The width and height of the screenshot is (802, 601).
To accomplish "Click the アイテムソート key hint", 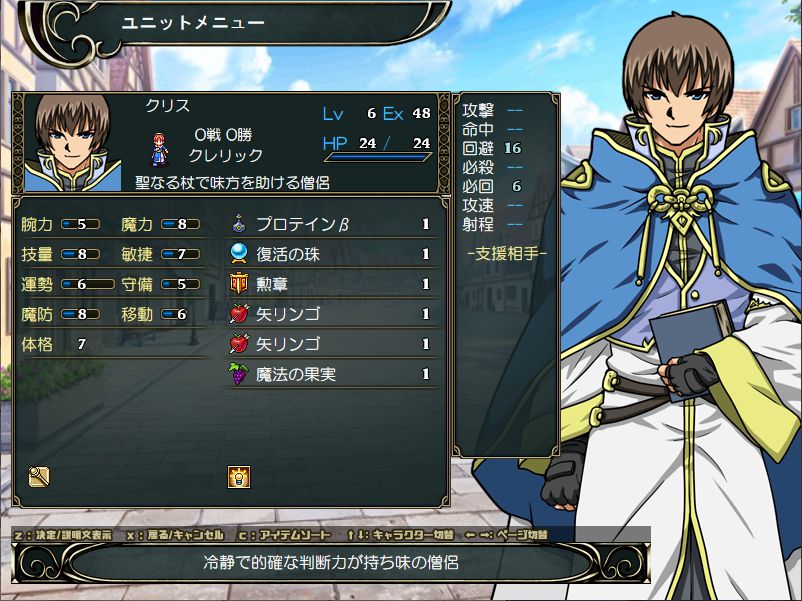I will point(285,535).
